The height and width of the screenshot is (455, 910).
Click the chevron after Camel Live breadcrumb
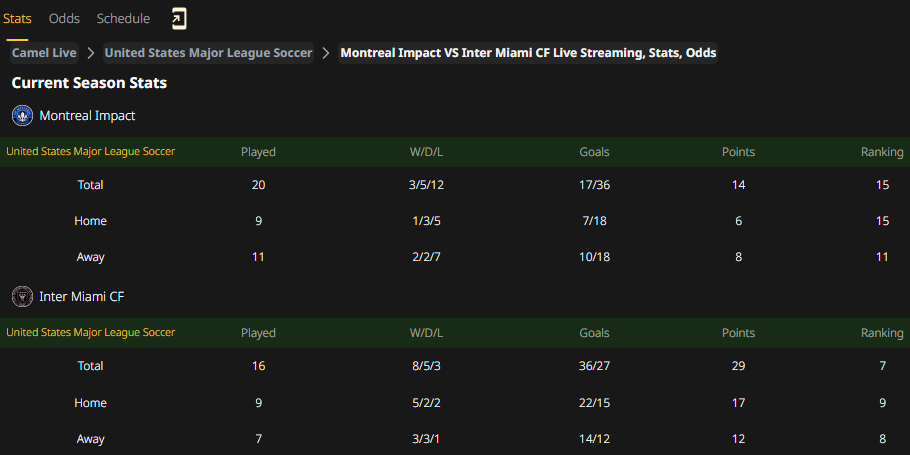point(91,53)
